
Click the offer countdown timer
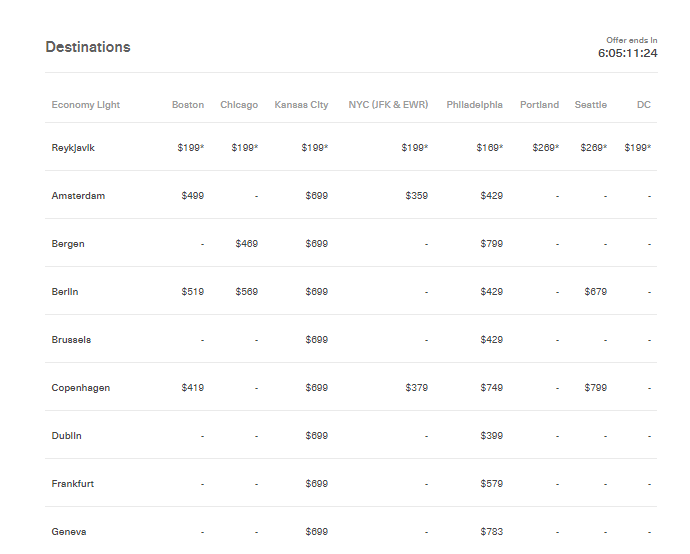click(x=627, y=53)
